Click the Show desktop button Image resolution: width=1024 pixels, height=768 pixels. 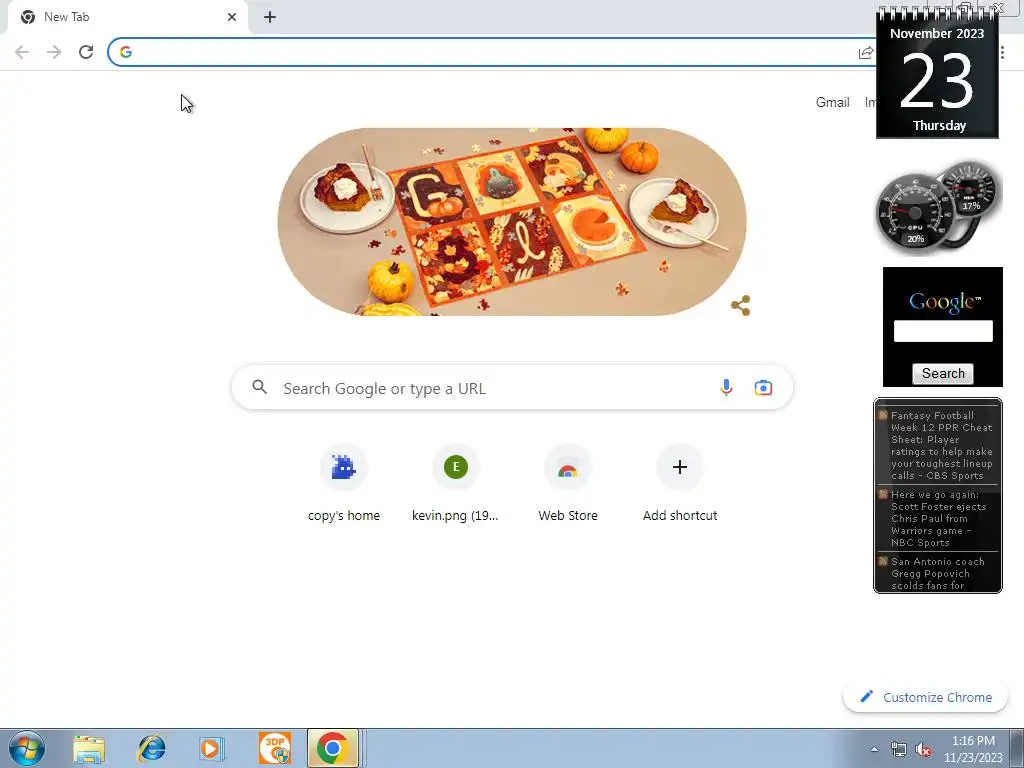coord(1017,748)
